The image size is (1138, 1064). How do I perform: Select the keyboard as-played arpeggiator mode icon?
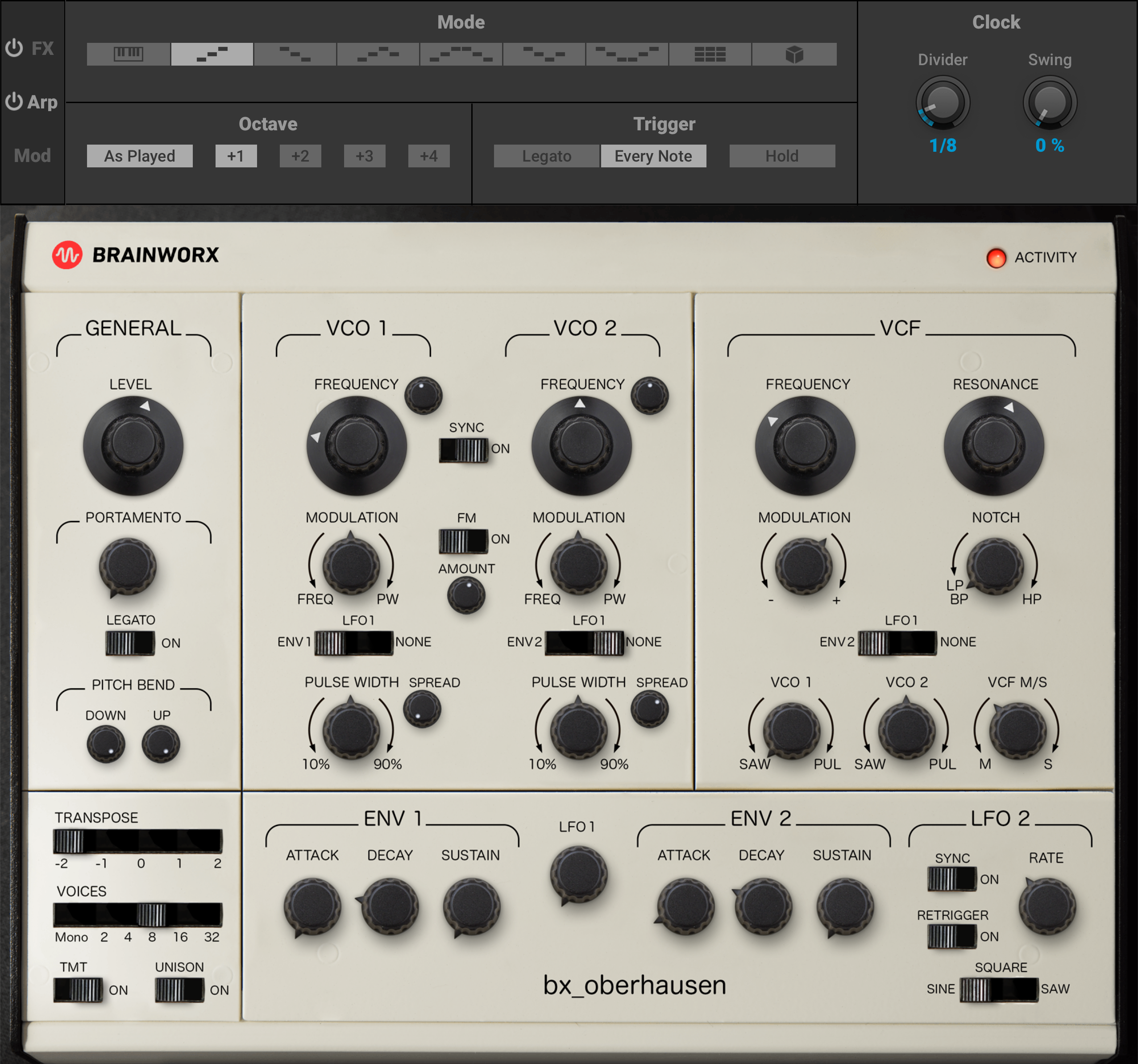128,54
